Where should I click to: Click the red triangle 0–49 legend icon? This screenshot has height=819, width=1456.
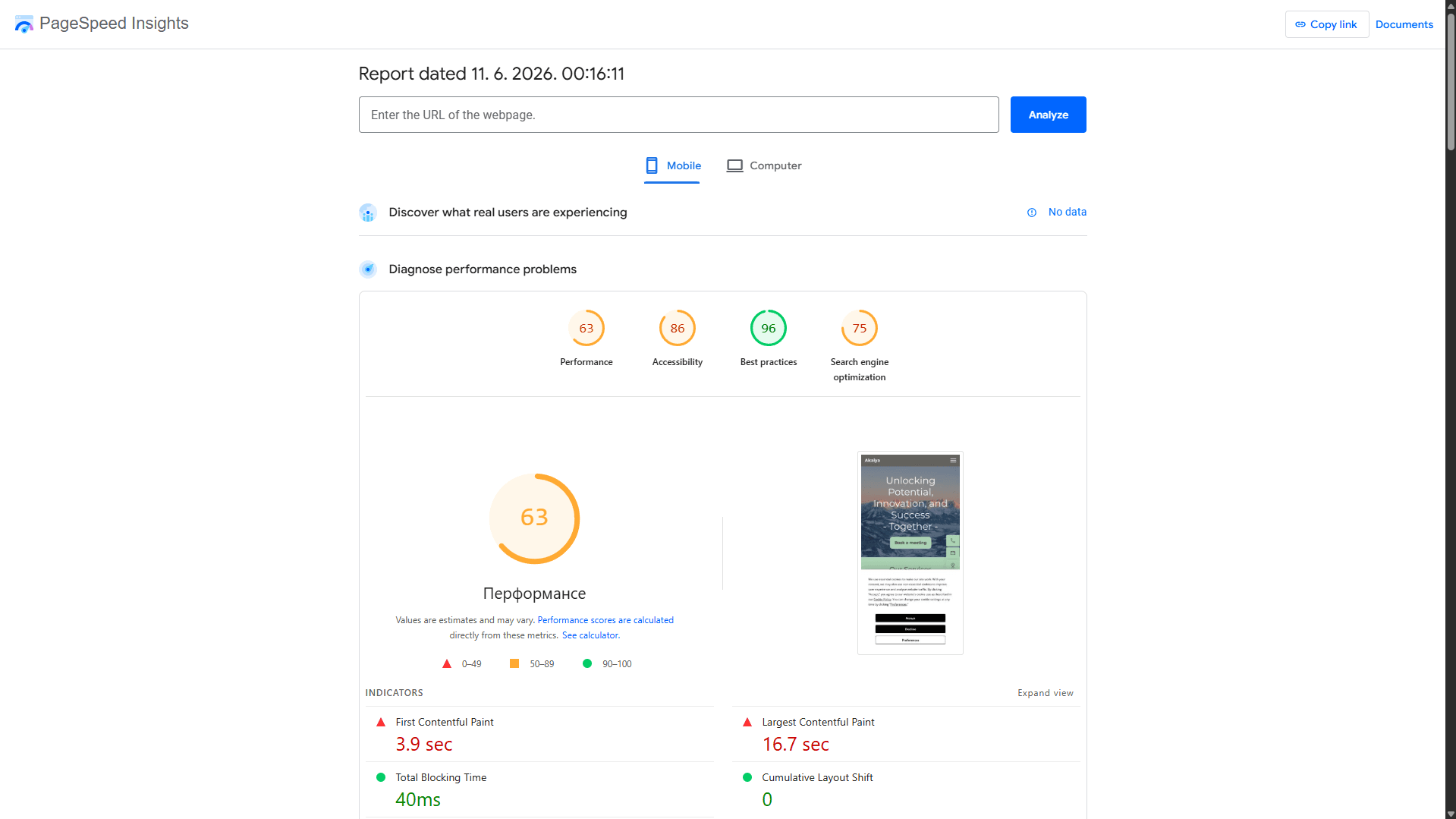coord(447,663)
